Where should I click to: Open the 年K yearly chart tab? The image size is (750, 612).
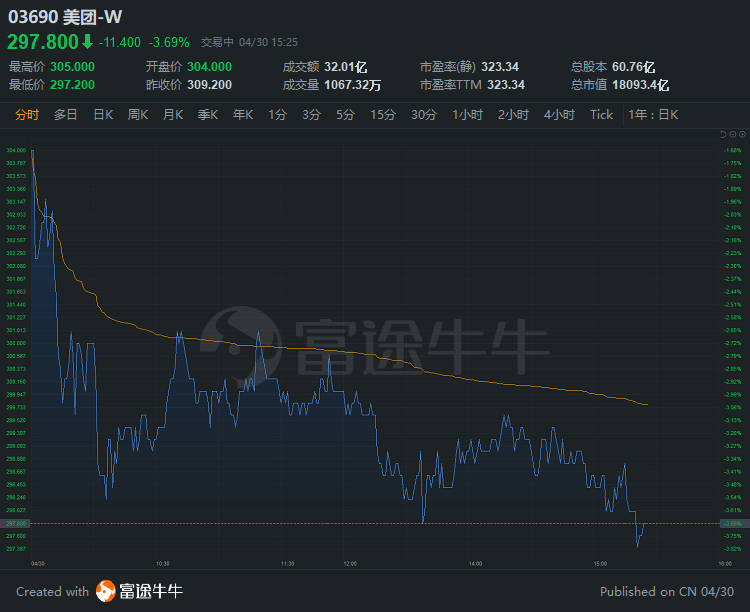click(243, 115)
